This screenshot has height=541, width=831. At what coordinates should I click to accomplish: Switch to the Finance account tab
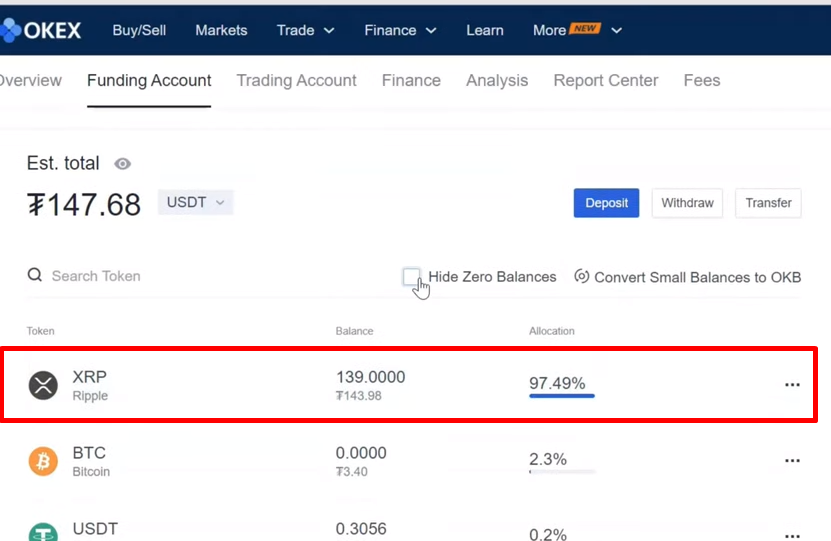[411, 81]
